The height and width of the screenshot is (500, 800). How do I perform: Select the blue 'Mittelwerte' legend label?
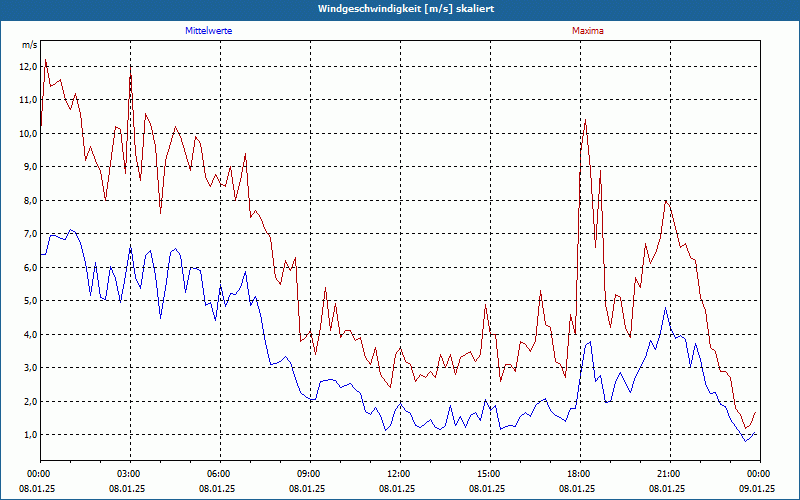click(209, 31)
